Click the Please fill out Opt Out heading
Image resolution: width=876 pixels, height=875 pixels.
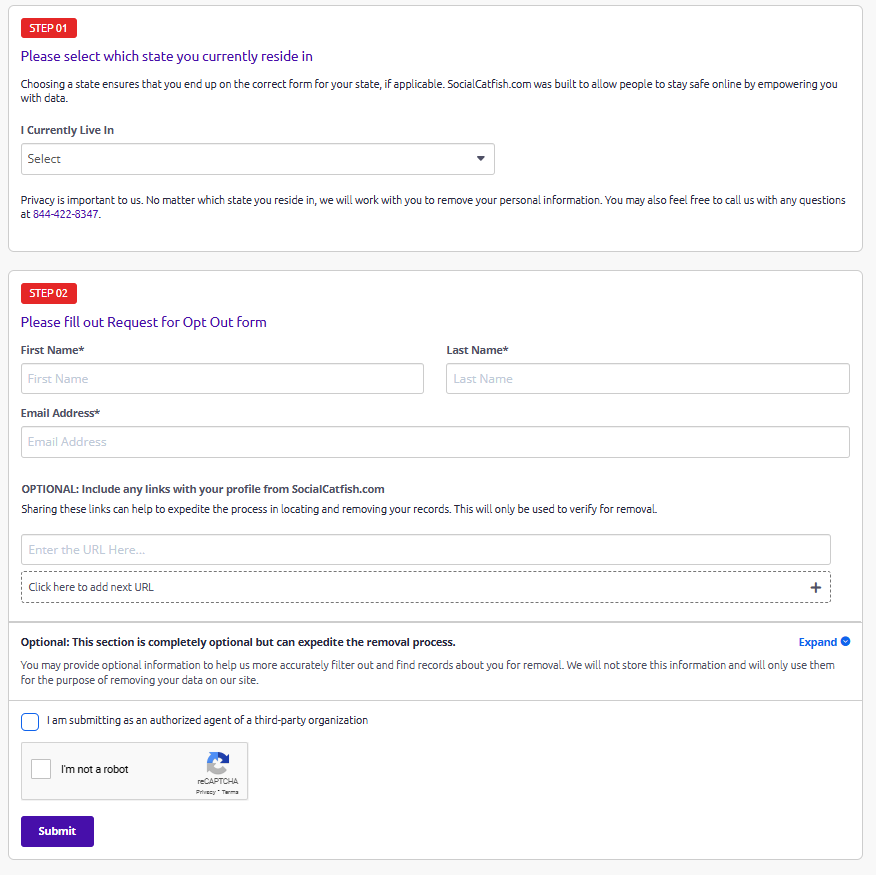(145, 322)
